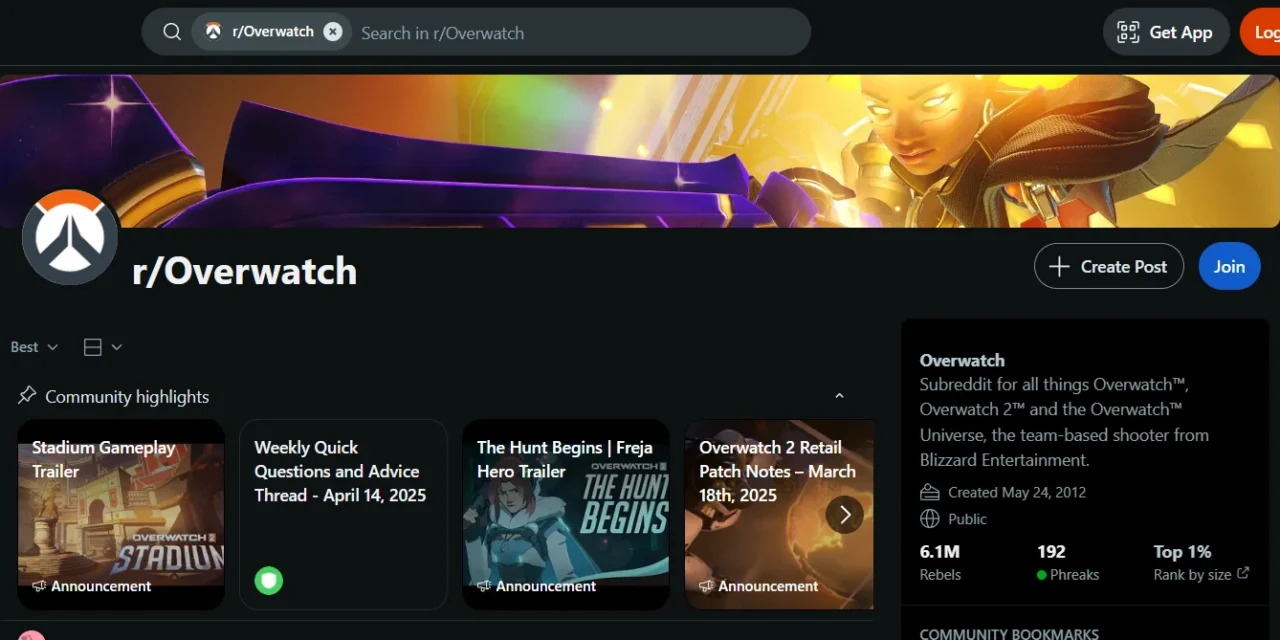This screenshot has width=1280, height=640.
Task: Join the r/Overwatch community
Action: click(x=1229, y=266)
